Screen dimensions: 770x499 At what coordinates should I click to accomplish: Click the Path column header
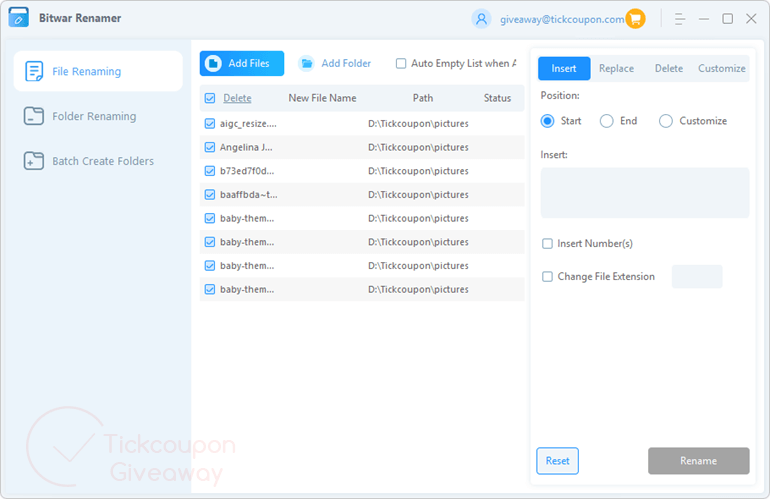[x=423, y=98]
